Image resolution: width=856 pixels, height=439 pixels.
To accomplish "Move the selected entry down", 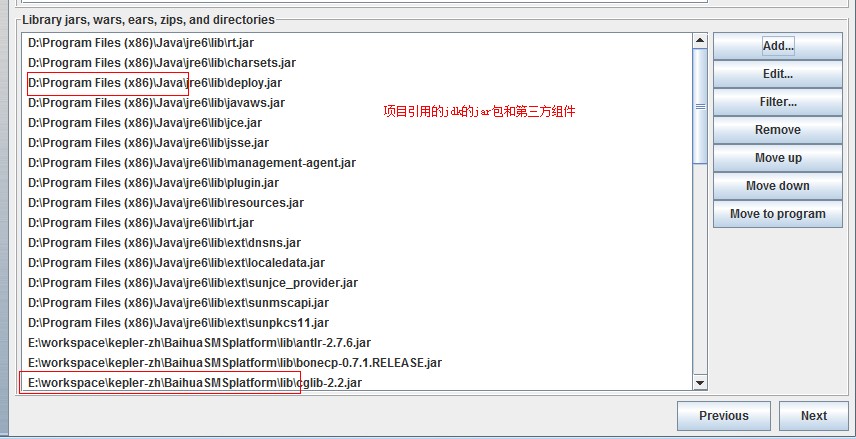I will [778, 186].
